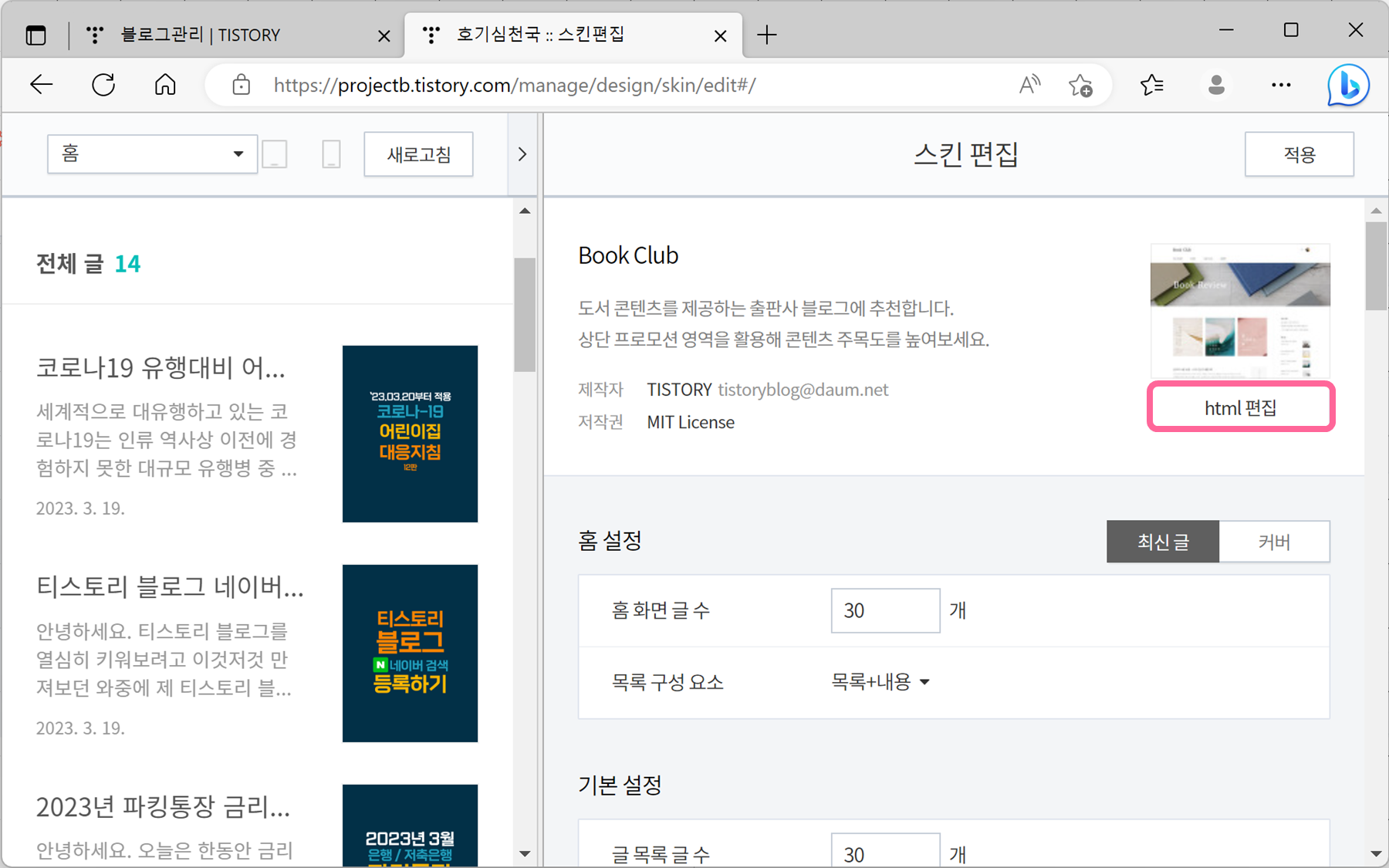Open 코로나-19 어린이집 대응지침 thumbnail
Screen dimensions: 1389x868
tap(410, 434)
